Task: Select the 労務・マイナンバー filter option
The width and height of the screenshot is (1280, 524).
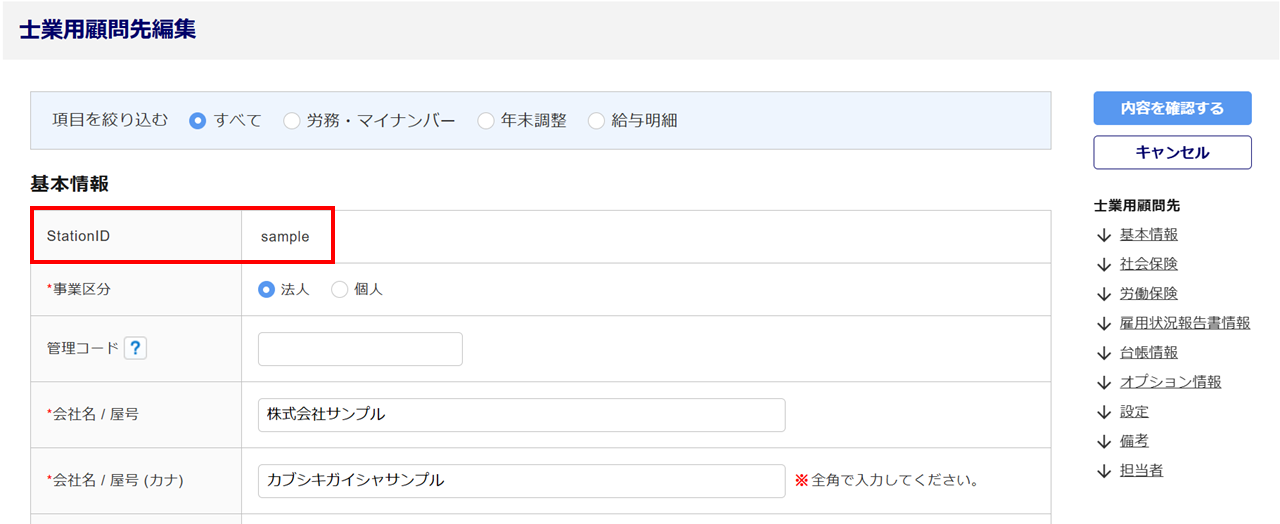Action: click(x=292, y=121)
